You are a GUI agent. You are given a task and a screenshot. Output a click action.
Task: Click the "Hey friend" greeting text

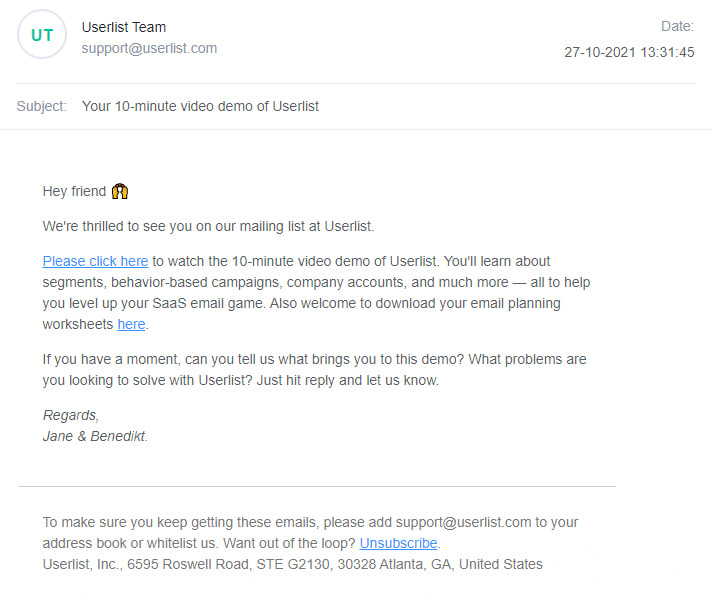[x=75, y=191]
